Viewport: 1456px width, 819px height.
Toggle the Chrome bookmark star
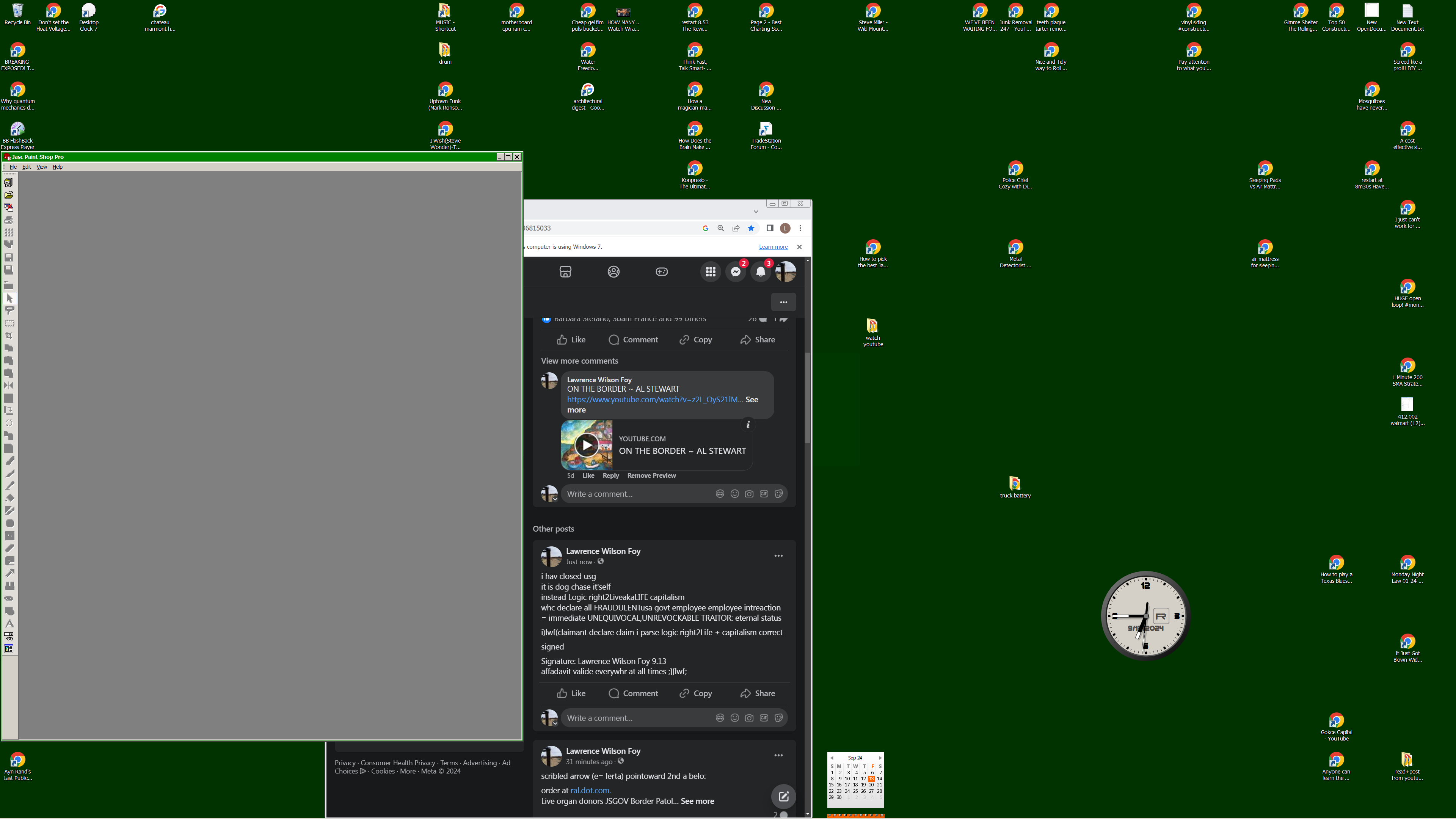tap(751, 228)
